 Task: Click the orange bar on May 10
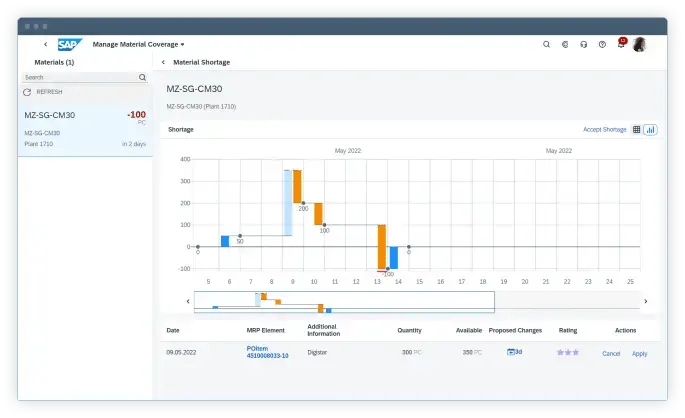(318, 214)
